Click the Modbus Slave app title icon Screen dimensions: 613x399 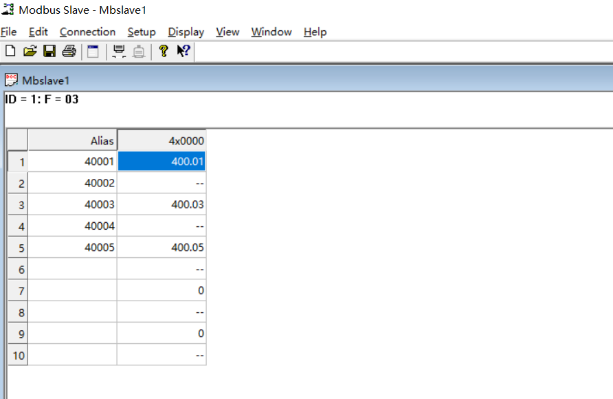[x=8, y=9]
